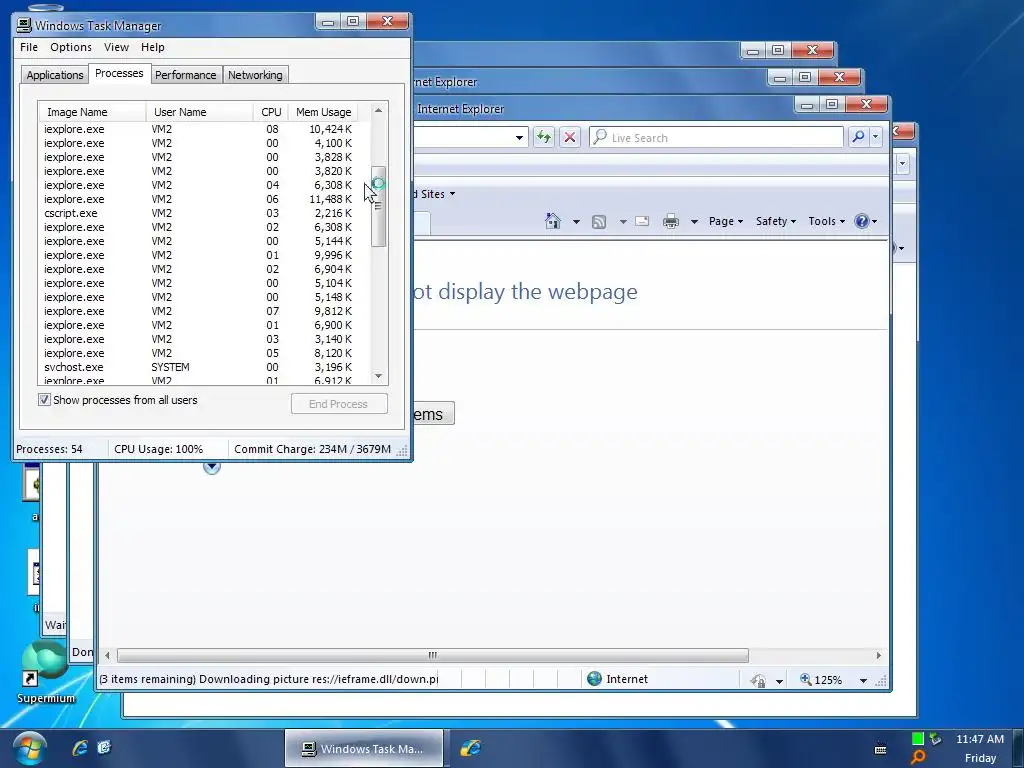Click the Print icon in Internet Explorer
Screen dimensions: 1024x768
coord(671,221)
